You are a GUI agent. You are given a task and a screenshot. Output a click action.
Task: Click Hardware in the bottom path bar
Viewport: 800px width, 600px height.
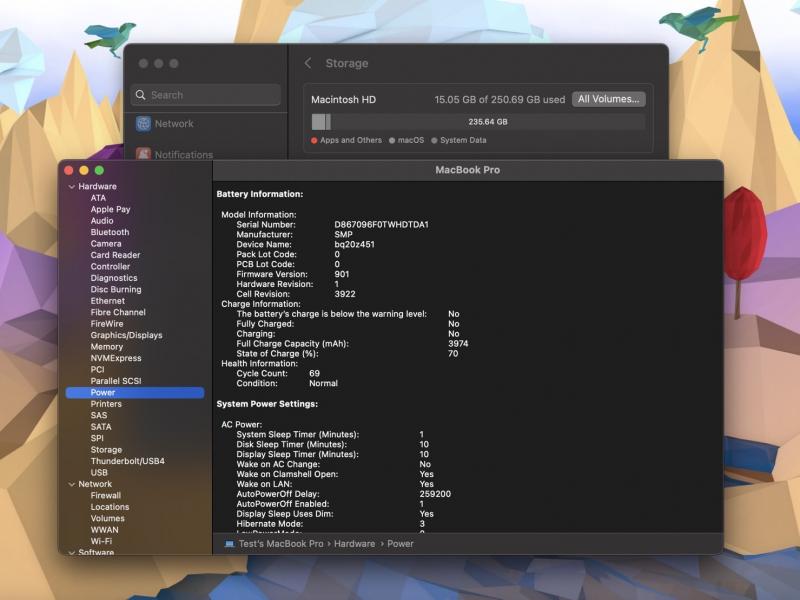coord(355,544)
